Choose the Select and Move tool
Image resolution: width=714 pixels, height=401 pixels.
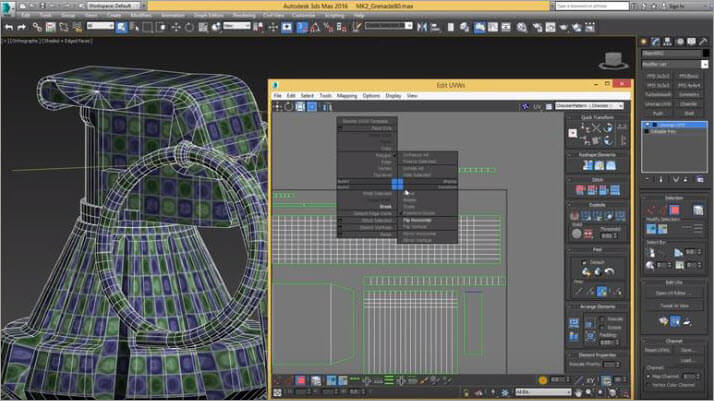point(176,27)
